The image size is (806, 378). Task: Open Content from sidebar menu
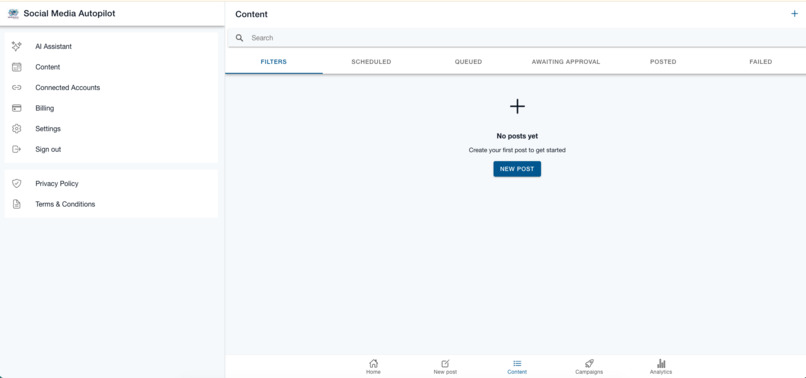pyautogui.click(x=111, y=67)
